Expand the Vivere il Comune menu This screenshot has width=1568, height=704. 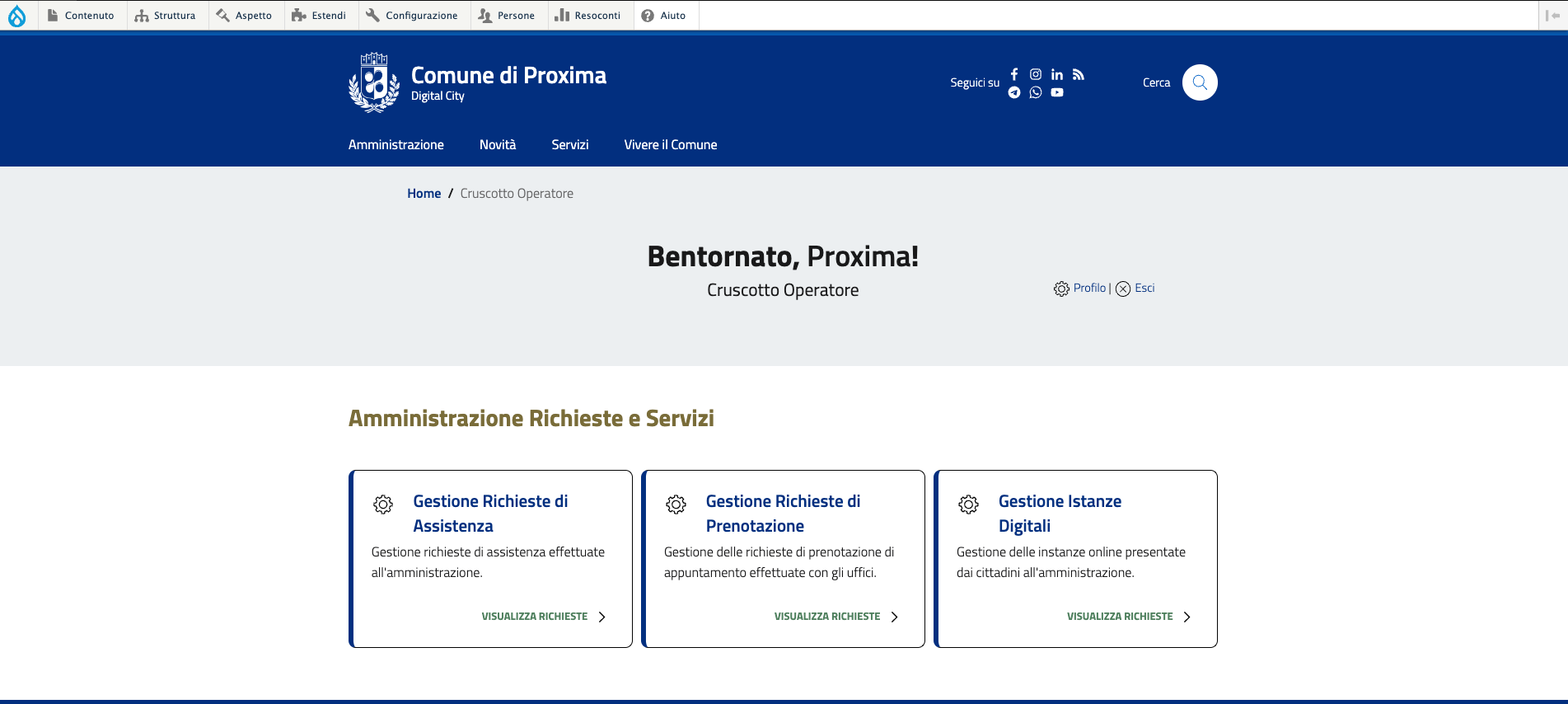tap(670, 145)
